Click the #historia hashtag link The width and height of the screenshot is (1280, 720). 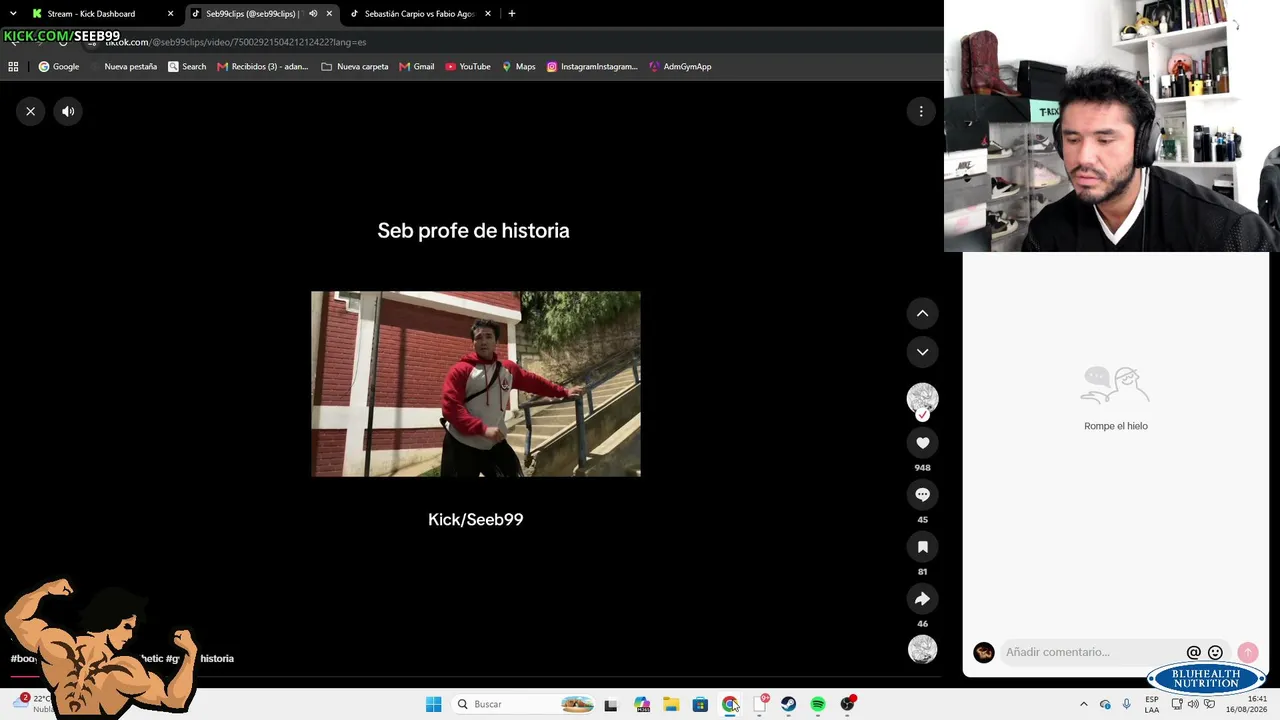(x=217, y=658)
